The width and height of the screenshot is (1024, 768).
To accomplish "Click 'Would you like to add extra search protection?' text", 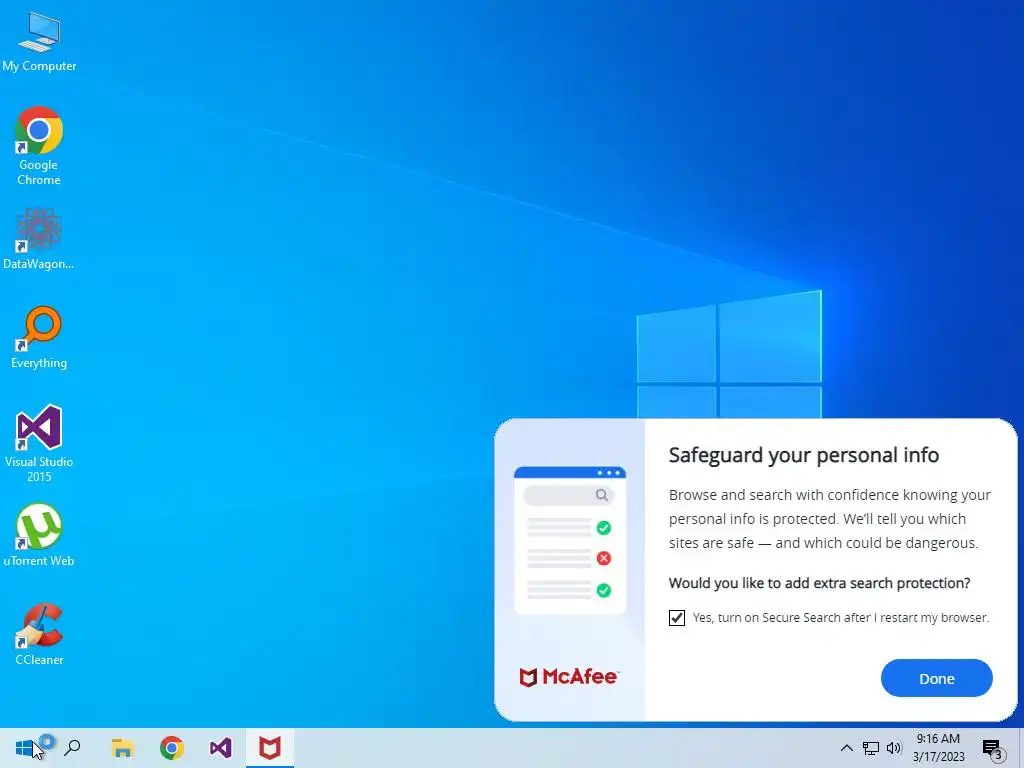I will point(820,583).
